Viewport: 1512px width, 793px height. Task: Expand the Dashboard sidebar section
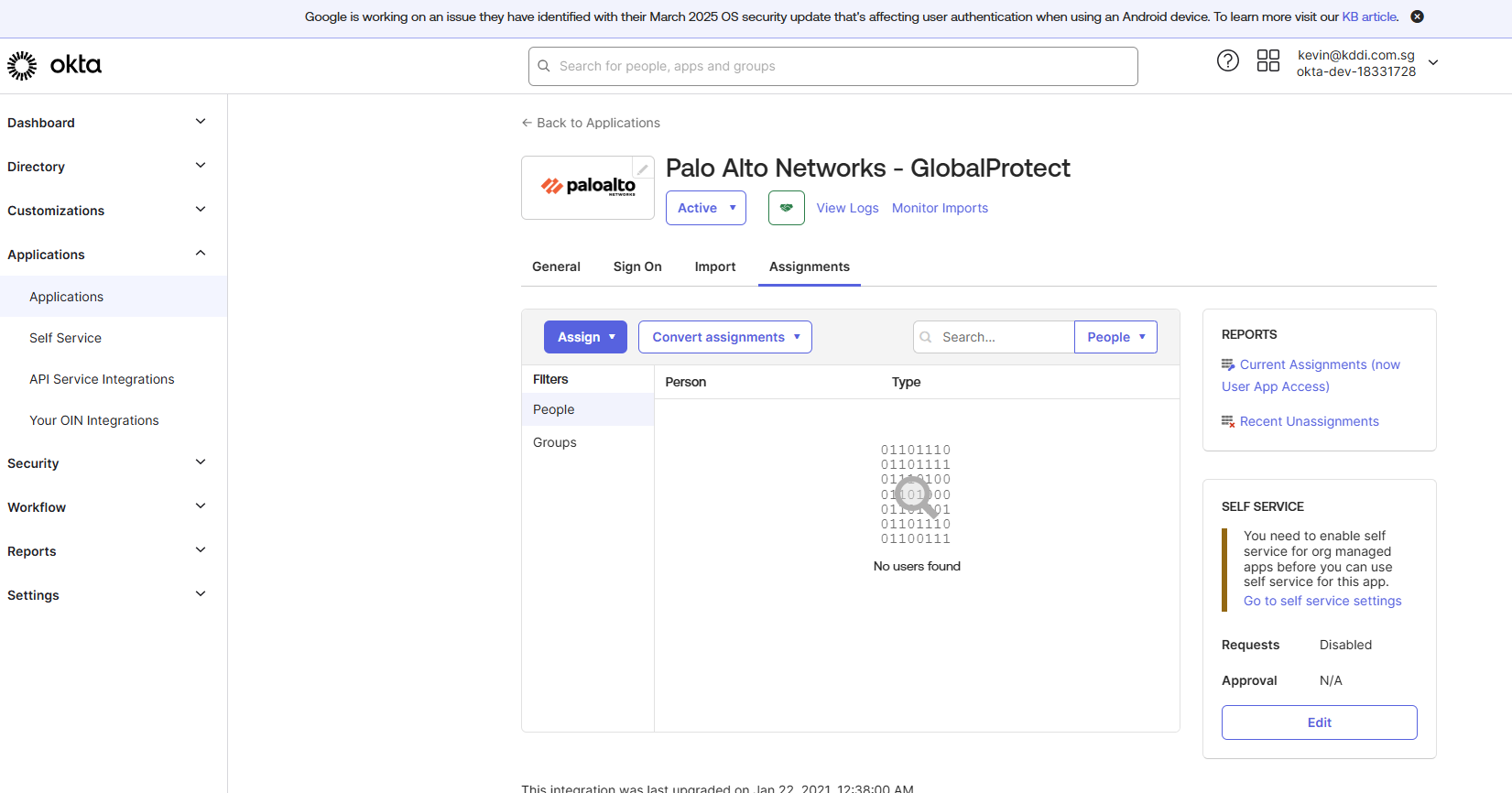[x=201, y=122]
